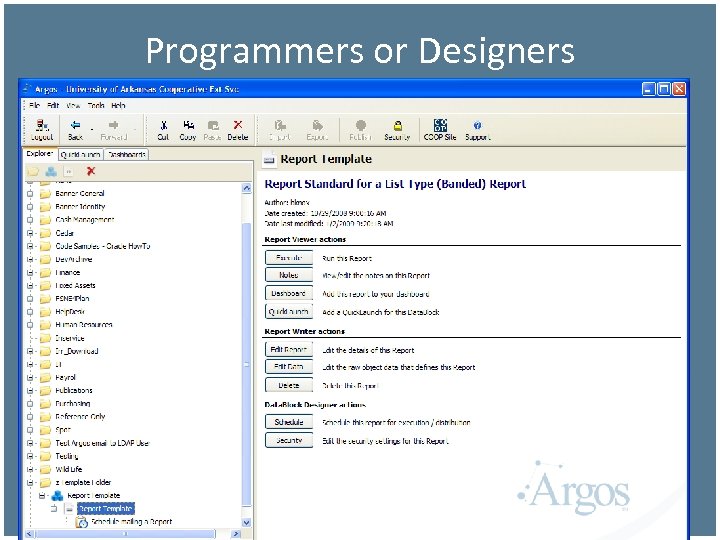The width and height of the screenshot is (720, 540).
Task: Collapse the Report Template DataBlock node
Action: tap(42, 496)
